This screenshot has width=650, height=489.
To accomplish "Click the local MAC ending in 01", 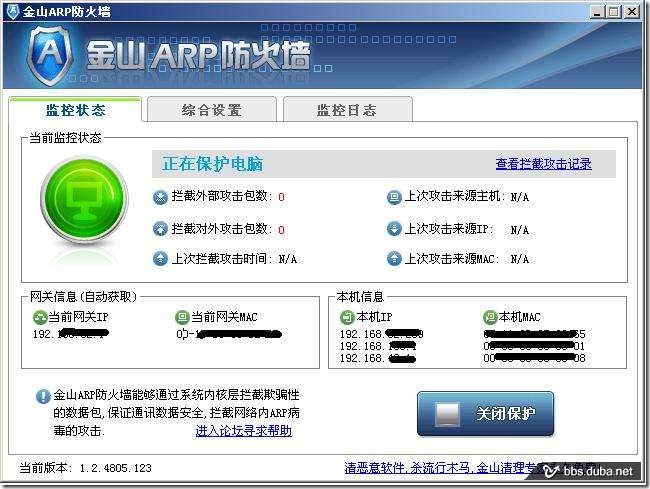I will point(534,346).
